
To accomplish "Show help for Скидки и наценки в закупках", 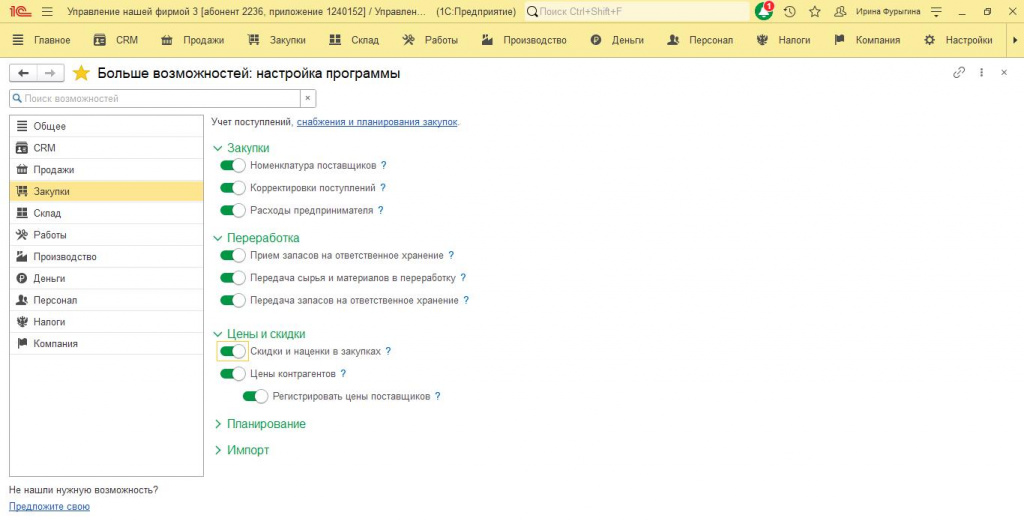I will pos(388,351).
